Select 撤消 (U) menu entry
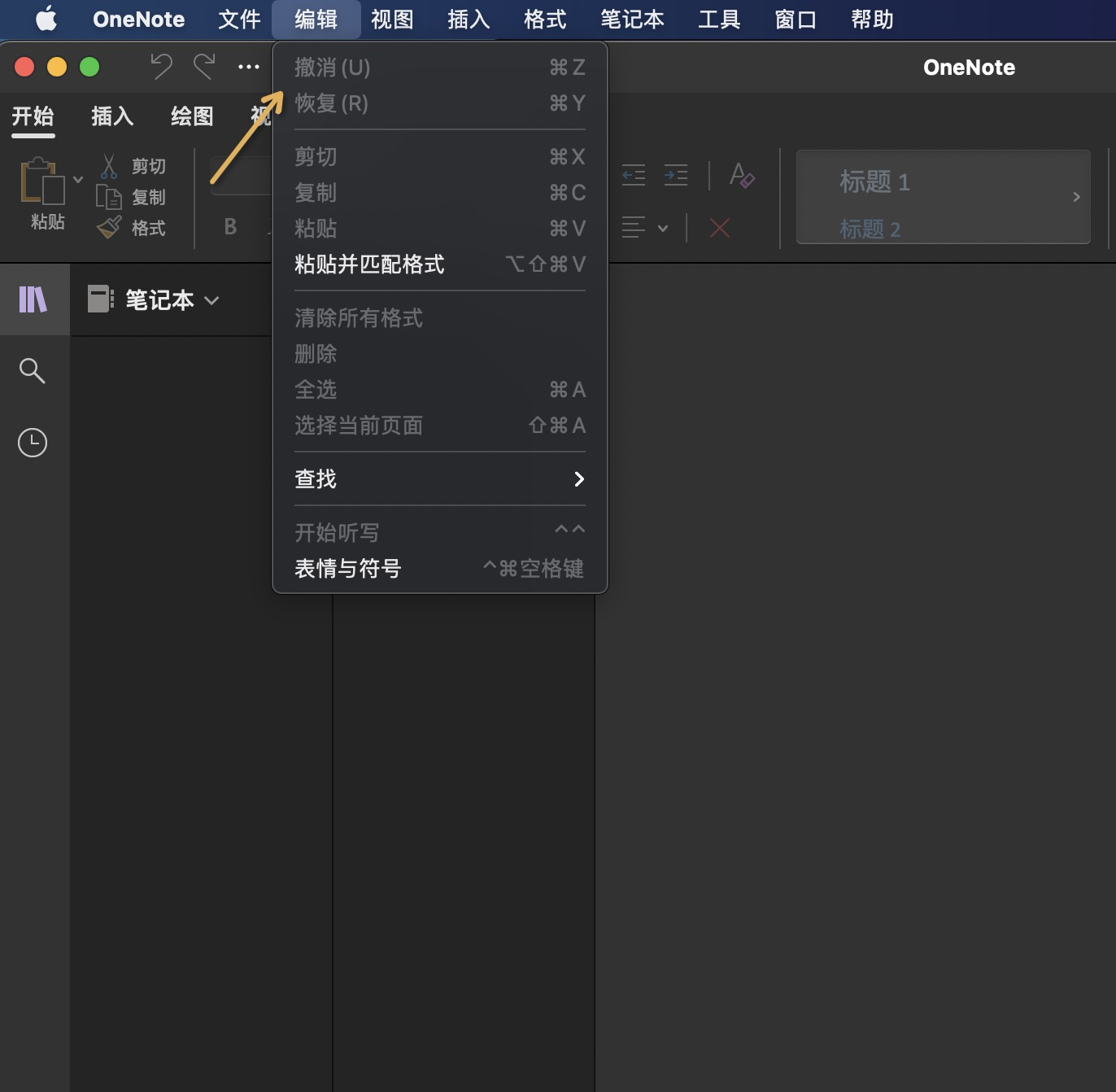 point(440,67)
